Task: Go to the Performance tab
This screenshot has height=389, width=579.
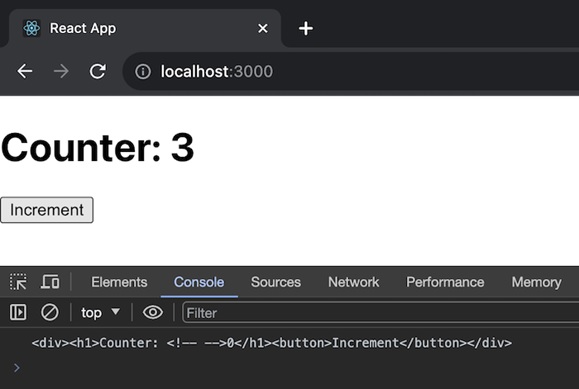Action: [x=445, y=282]
